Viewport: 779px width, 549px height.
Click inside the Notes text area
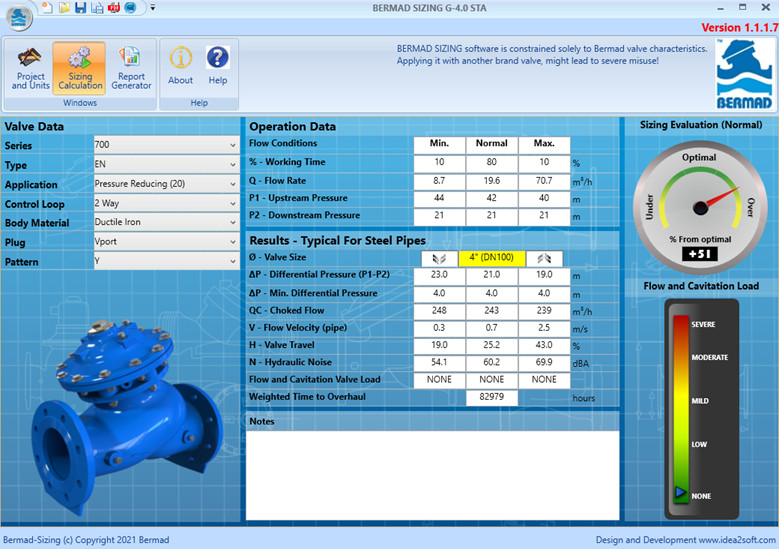tap(432, 475)
